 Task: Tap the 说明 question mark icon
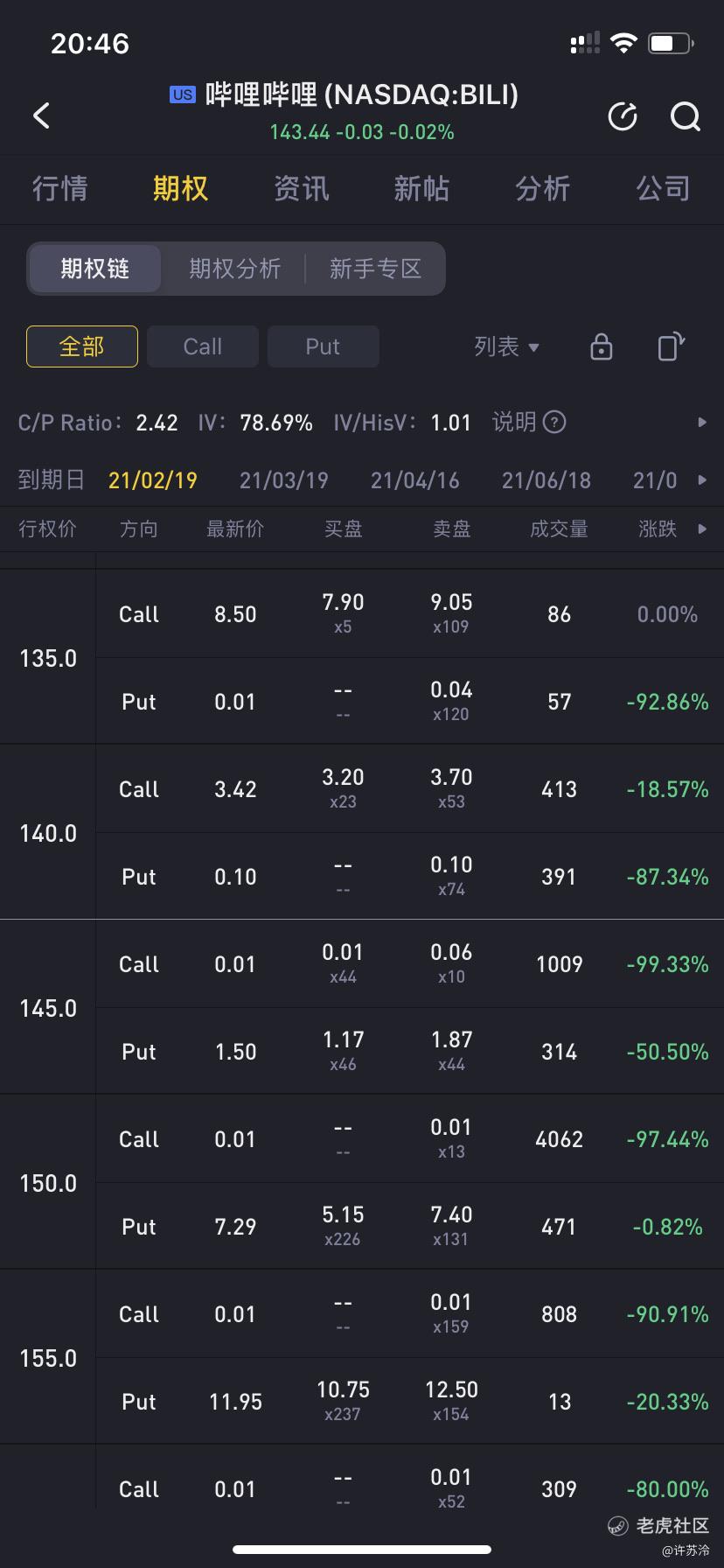click(554, 423)
